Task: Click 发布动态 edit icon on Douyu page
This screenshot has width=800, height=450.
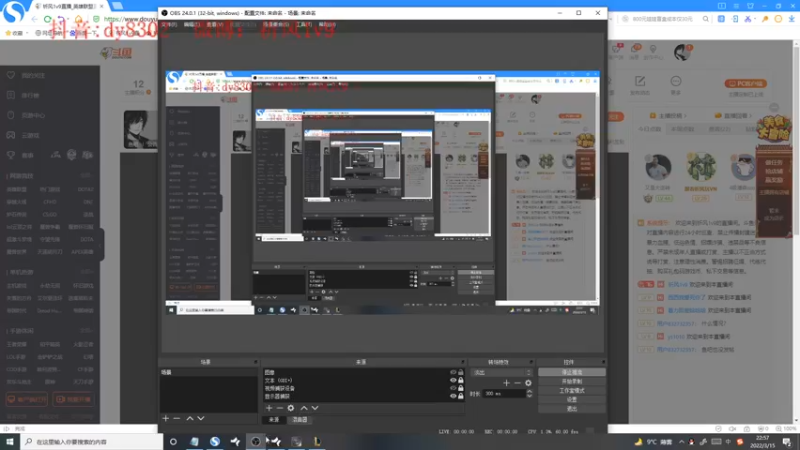Action: pyautogui.click(x=640, y=82)
